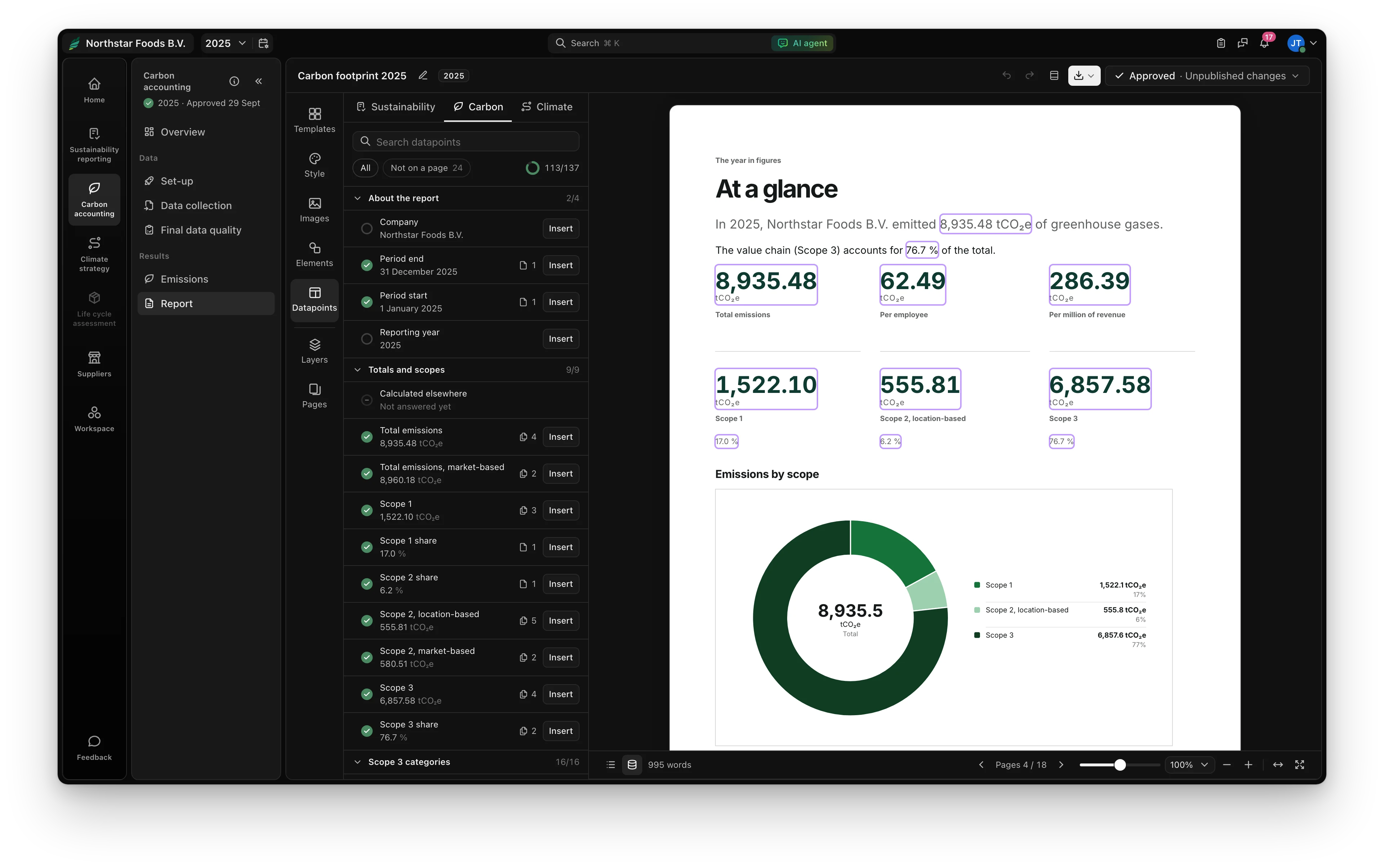Click the Search datapoints field
Viewport: 1384px width, 868px height.
(466, 142)
